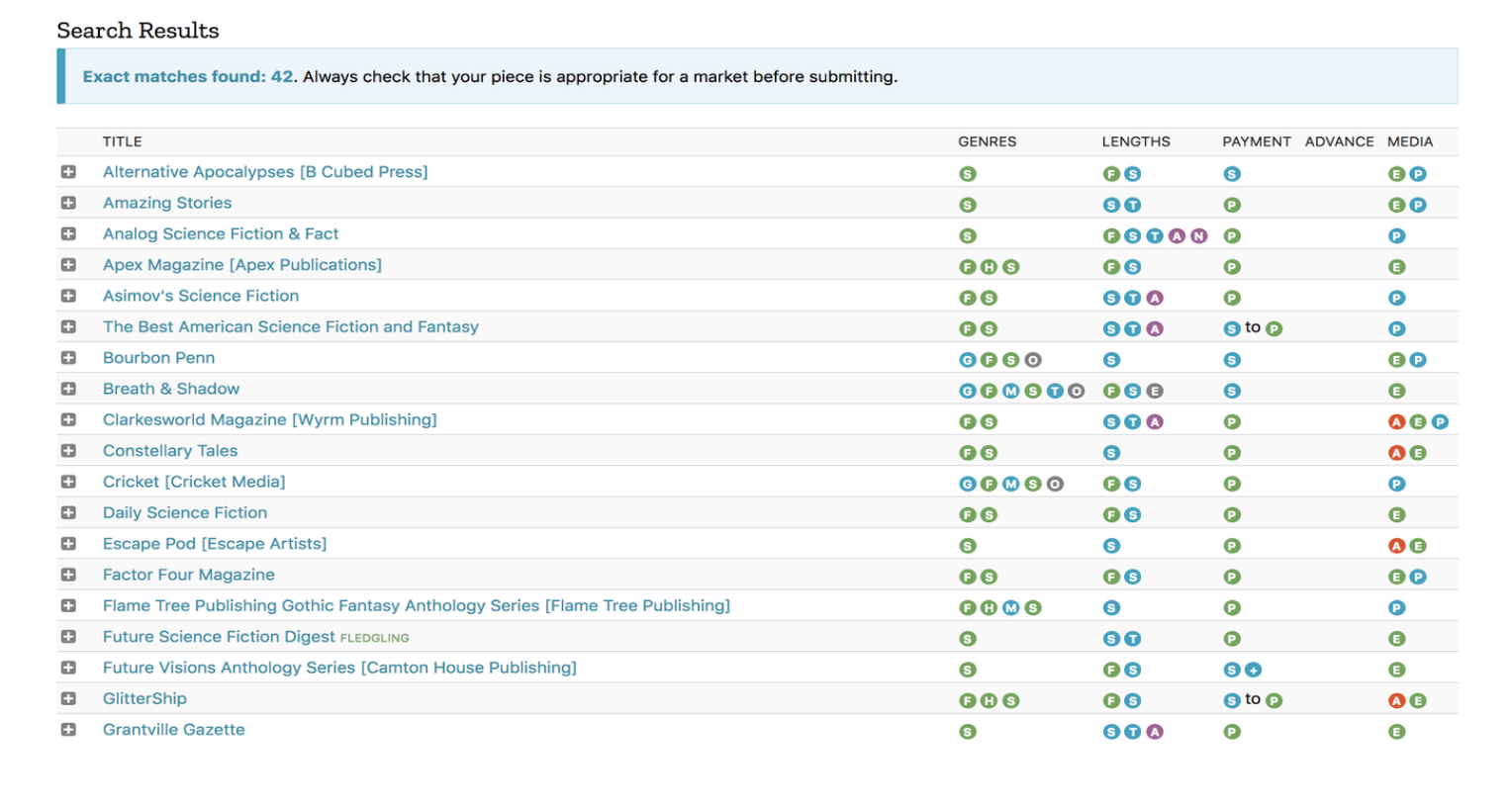The height and width of the screenshot is (809, 1512).
Task: Click the blue P media icon for Factor Four Magazine
Action: click(1418, 578)
